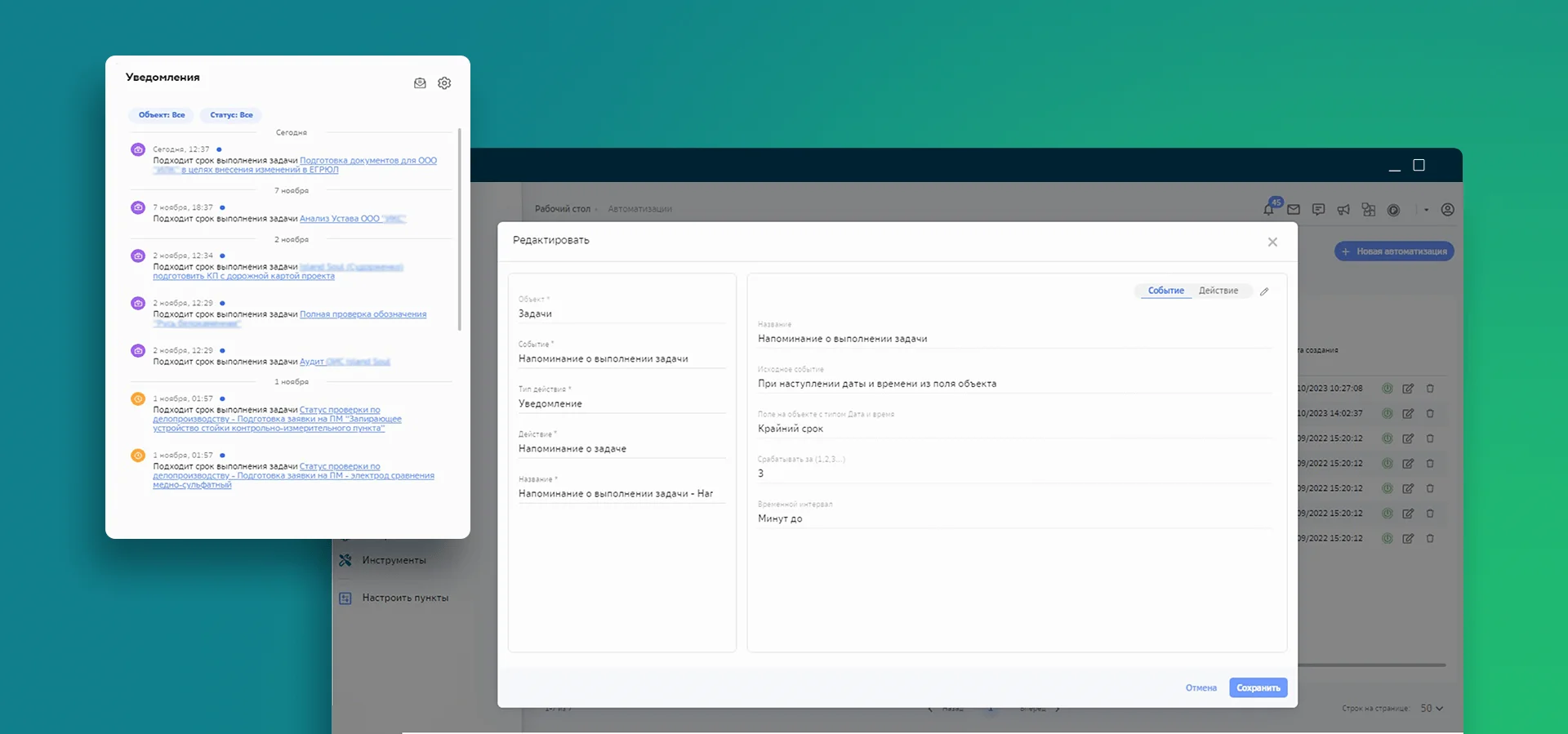The image size is (1568, 734).
Task: Edit the automation created at 14:02:37
Action: [x=1408, y=414]
